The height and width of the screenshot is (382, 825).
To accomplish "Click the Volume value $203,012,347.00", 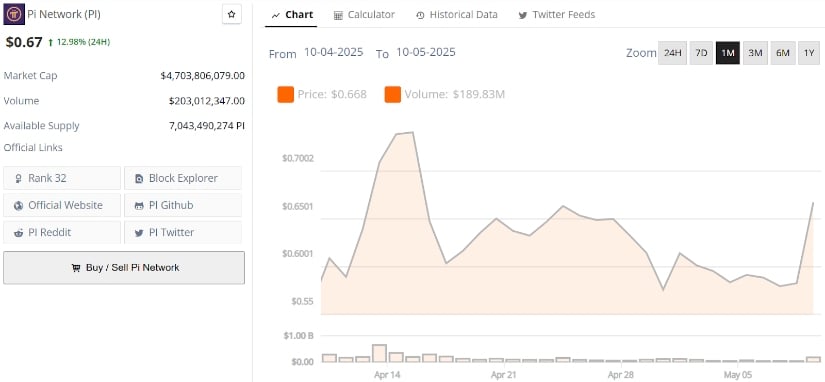I will pyautogui.click(x=207, y=101).
